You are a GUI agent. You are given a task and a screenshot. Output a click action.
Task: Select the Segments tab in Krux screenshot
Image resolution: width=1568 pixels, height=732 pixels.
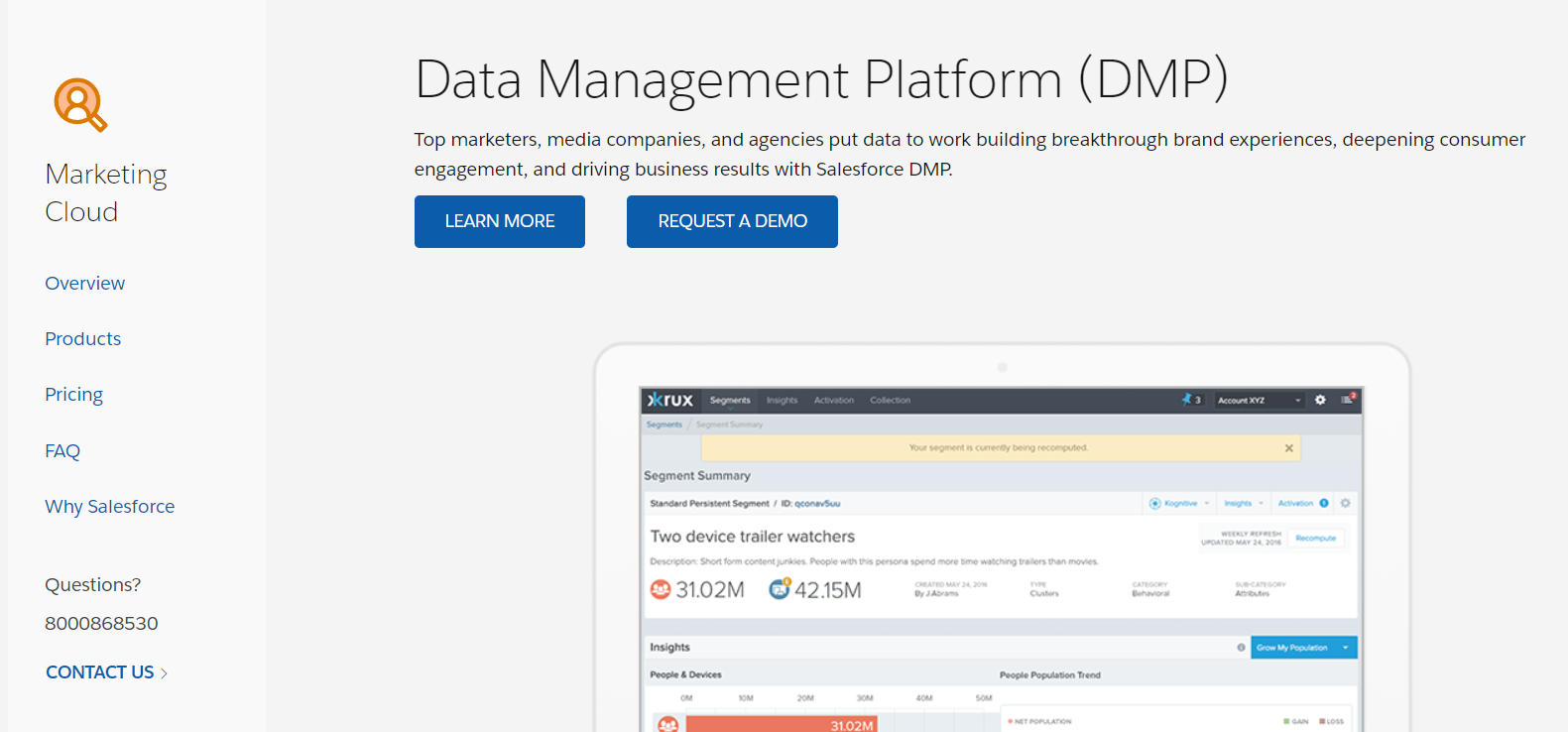[730, 401]
